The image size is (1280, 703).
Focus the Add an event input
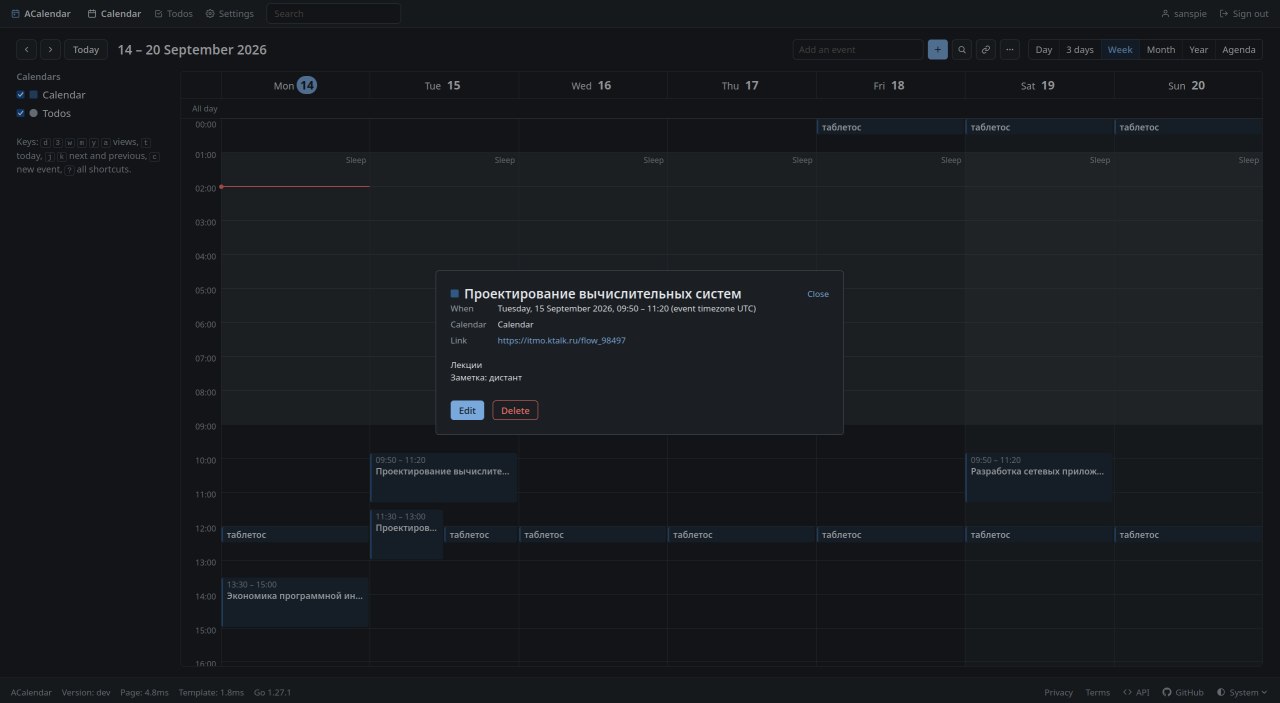(x=858, y=50)
